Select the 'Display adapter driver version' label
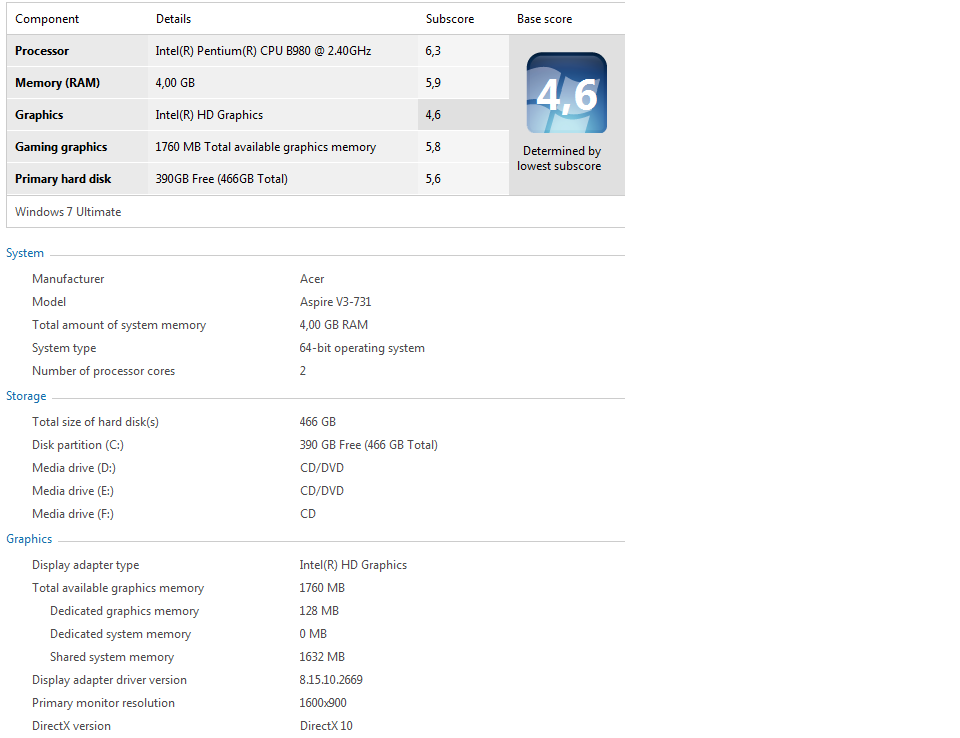 tap(110, 680)
